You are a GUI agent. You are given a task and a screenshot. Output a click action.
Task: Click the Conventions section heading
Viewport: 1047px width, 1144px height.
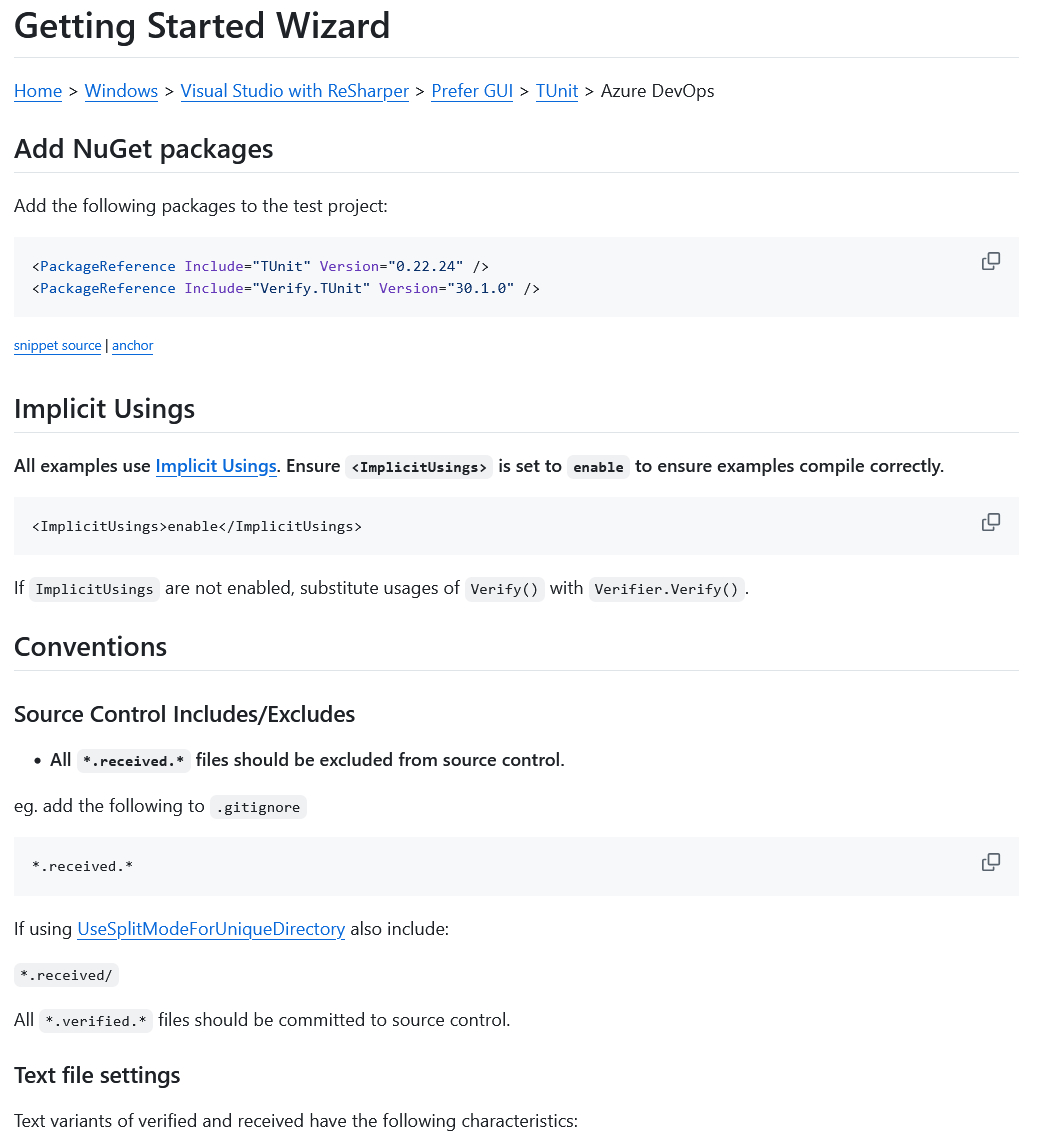(x=90, y=647)
